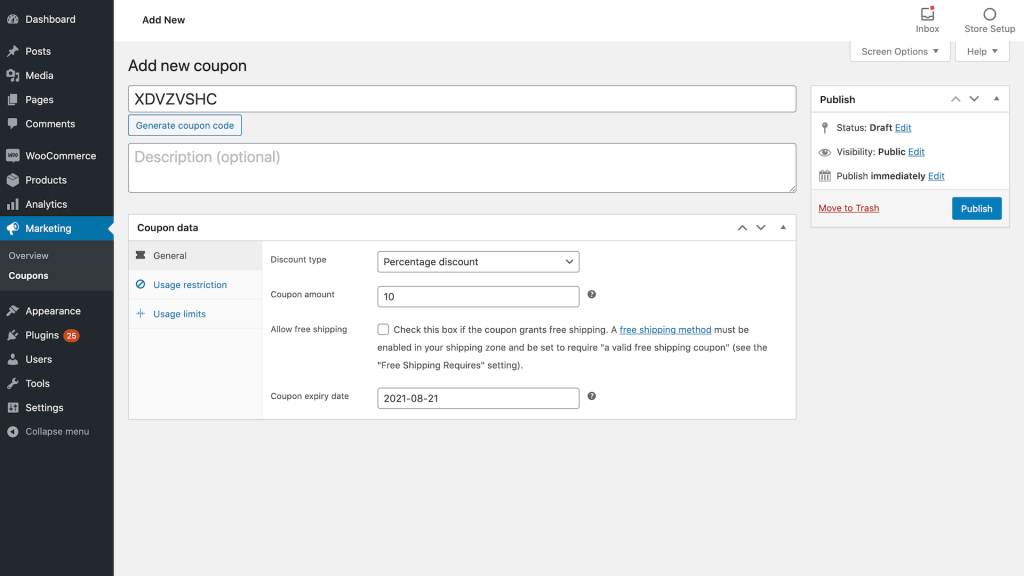Viewport: 1024px width, 576px height.
Task: Open the Discount type dropdown
Action: [x=479, y=262]
